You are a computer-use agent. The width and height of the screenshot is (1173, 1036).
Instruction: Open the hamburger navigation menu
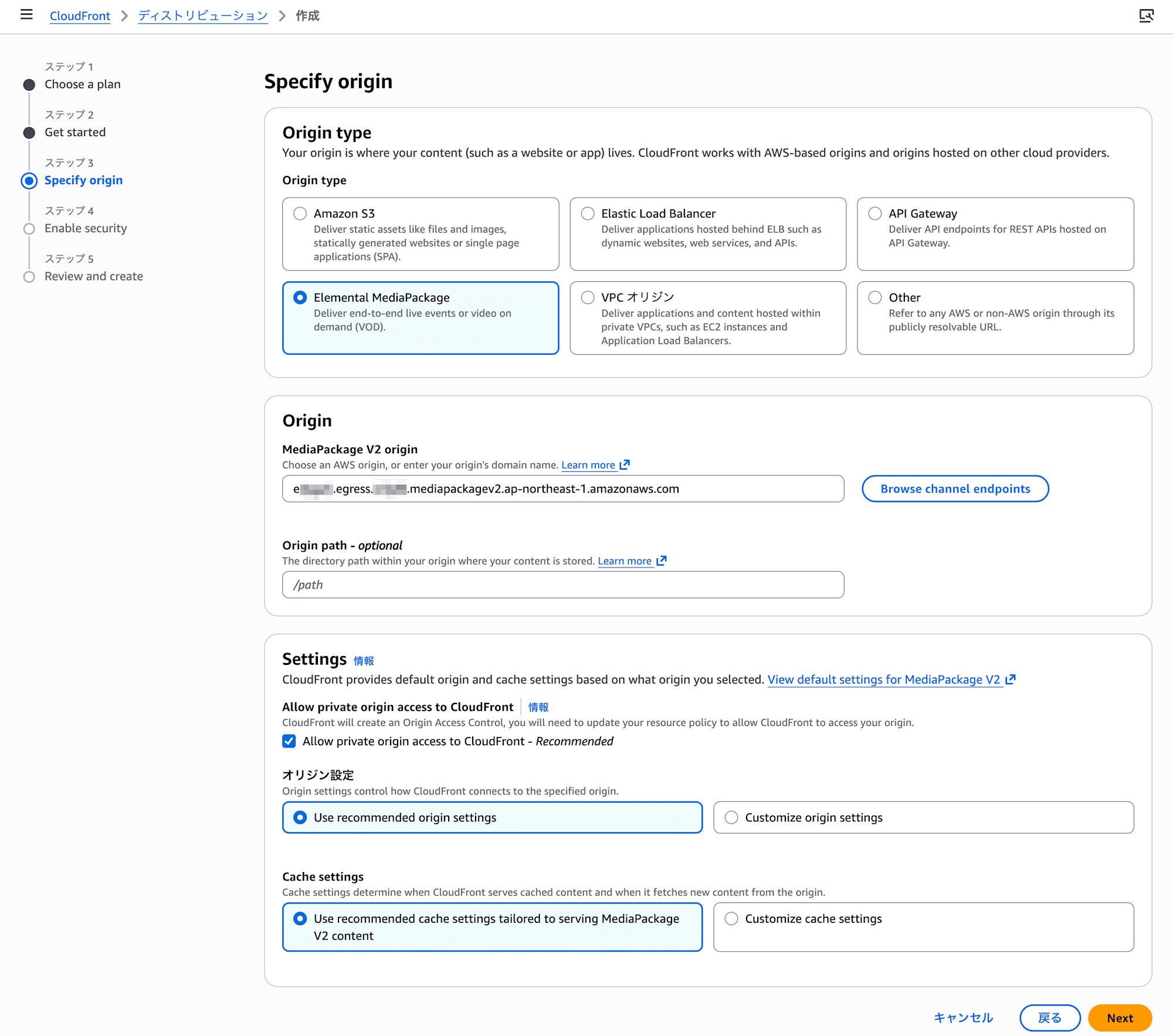click(x=26, y=15)
